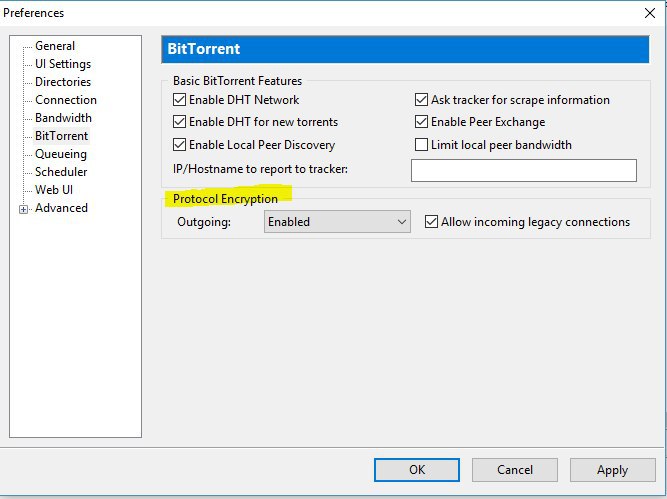Expand the Advanced tree node
The image size is (667, 499).
click(23, 209)
